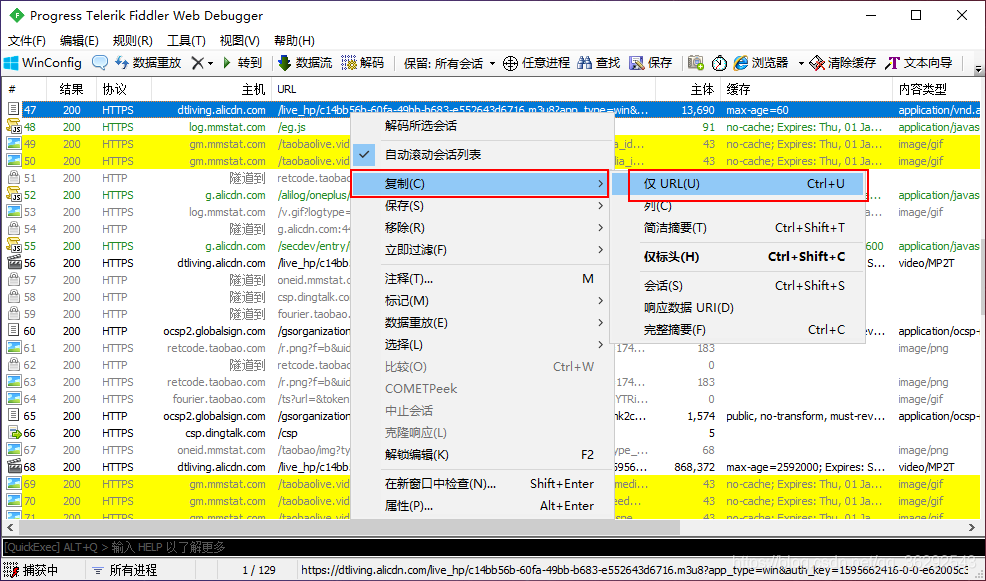Click the 保存 save toolbar button

click(651, 63)
